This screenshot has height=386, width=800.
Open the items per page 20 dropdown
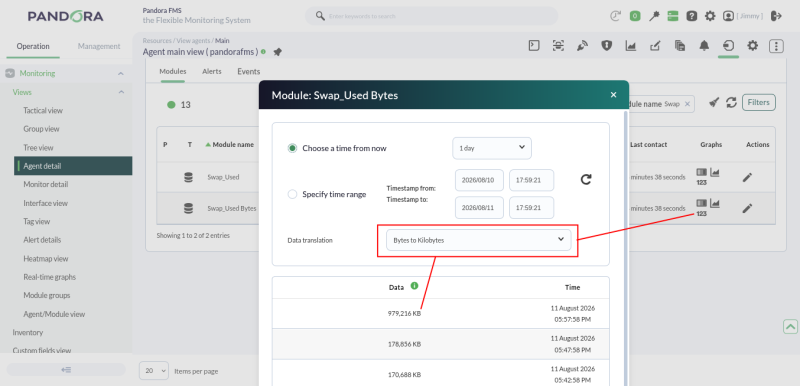click(x=154, y=371)
